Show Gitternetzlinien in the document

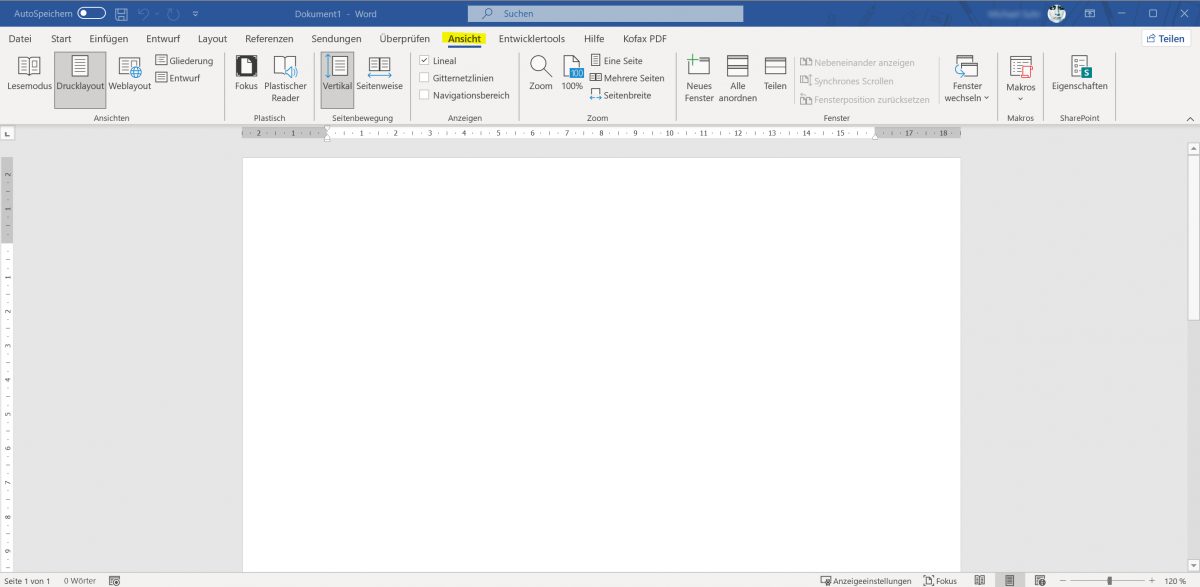(425, 76)
